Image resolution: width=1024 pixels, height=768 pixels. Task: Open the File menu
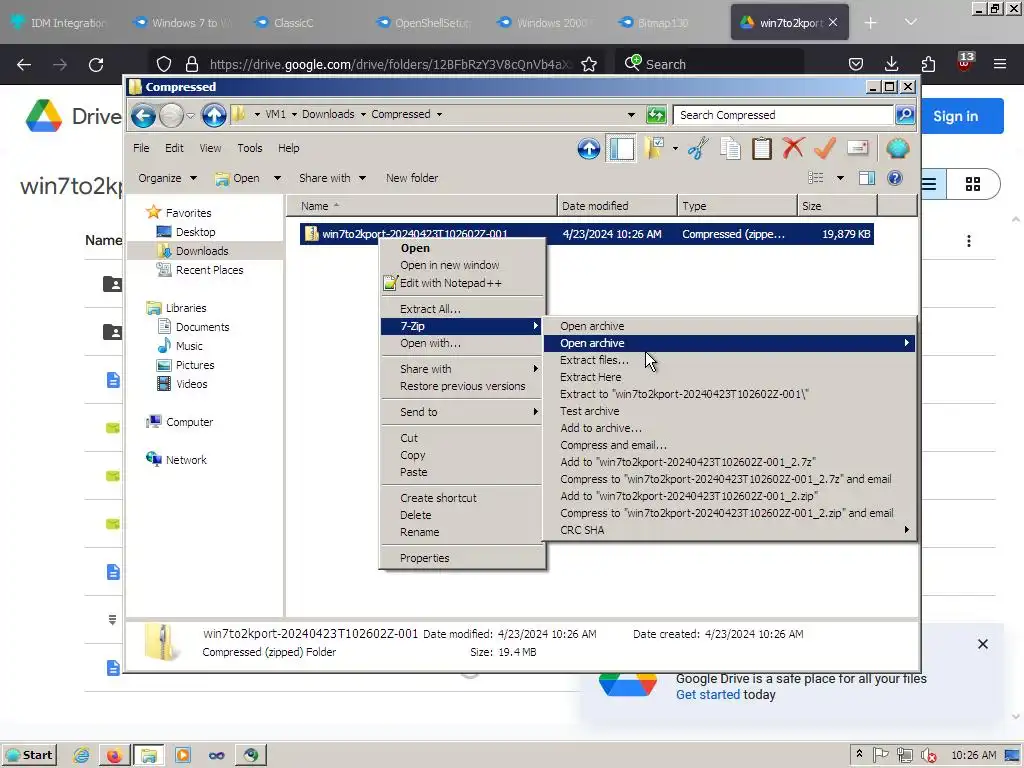141,148
